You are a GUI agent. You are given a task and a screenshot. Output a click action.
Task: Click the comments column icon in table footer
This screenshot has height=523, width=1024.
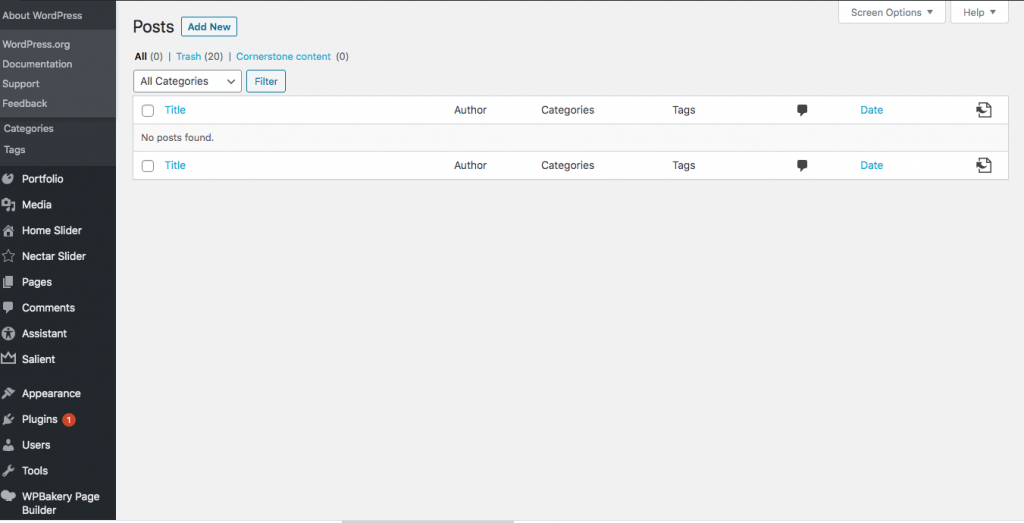coord(802,166)
